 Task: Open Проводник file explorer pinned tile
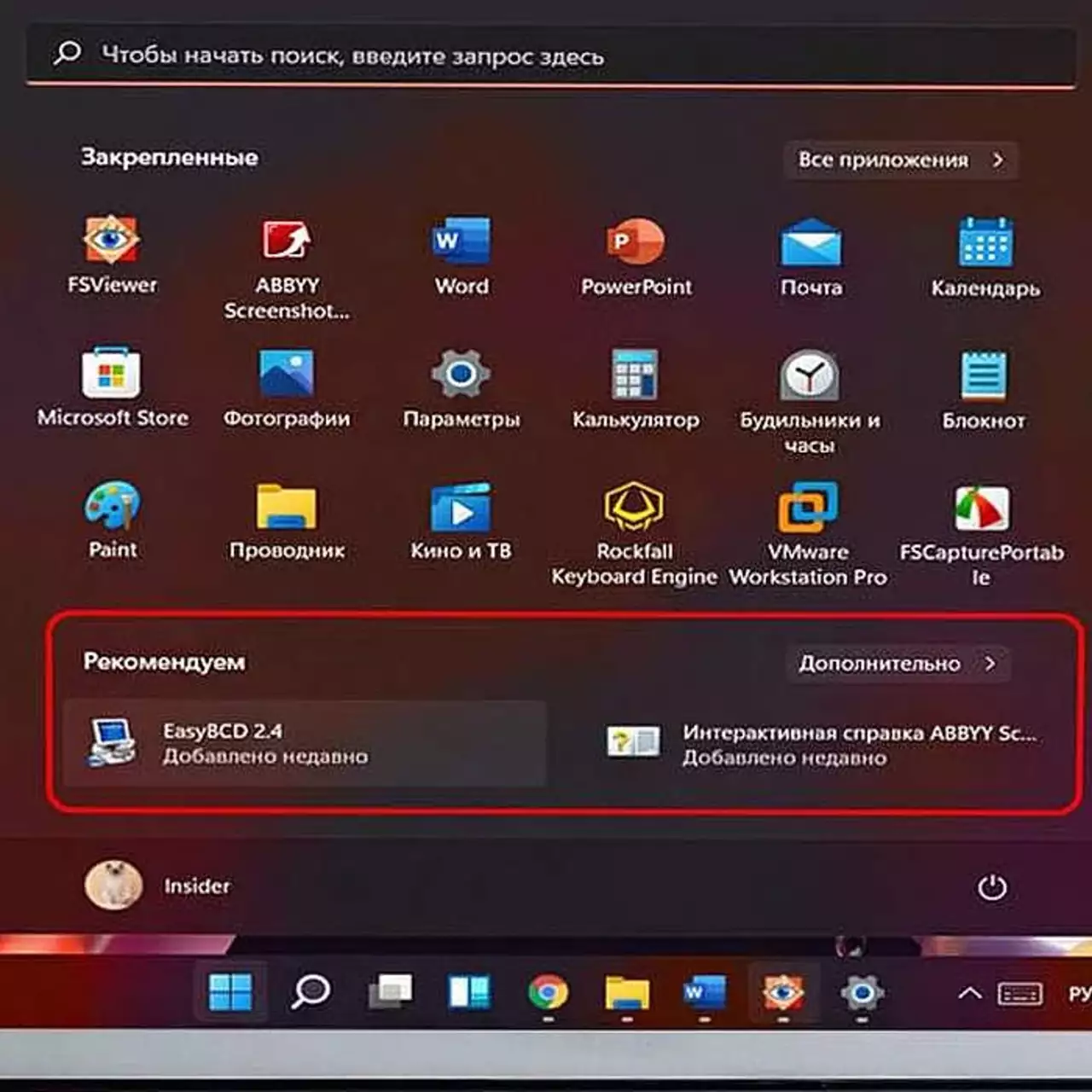pyautogui.click(x=287, y=520)
